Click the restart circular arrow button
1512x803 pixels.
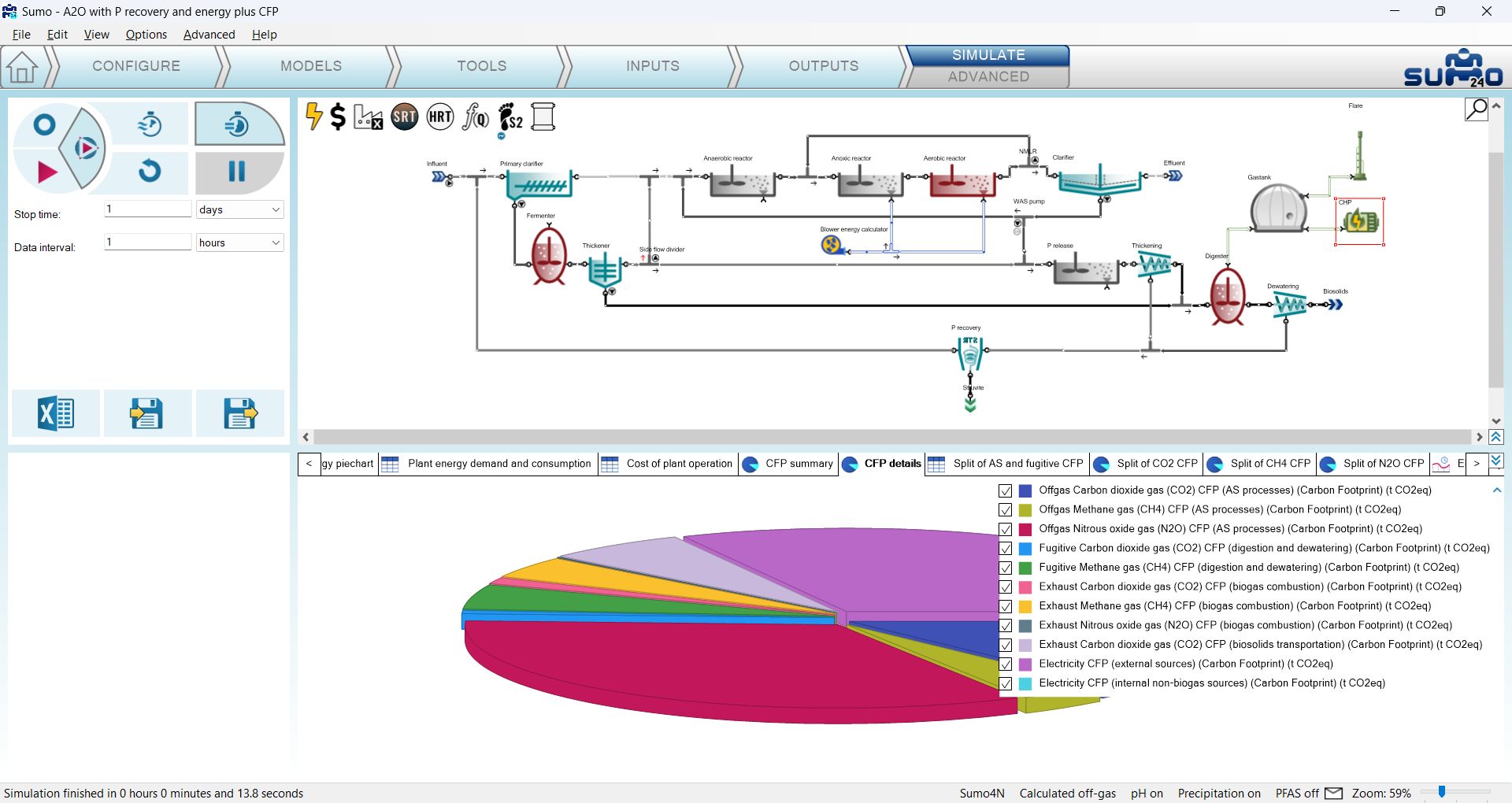point(150,171)
